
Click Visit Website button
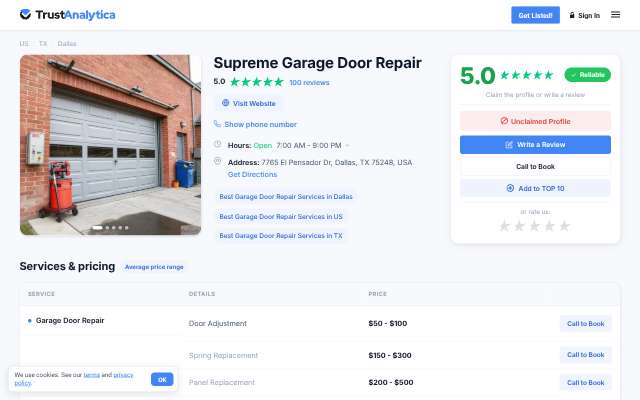(x=248, y=103)
